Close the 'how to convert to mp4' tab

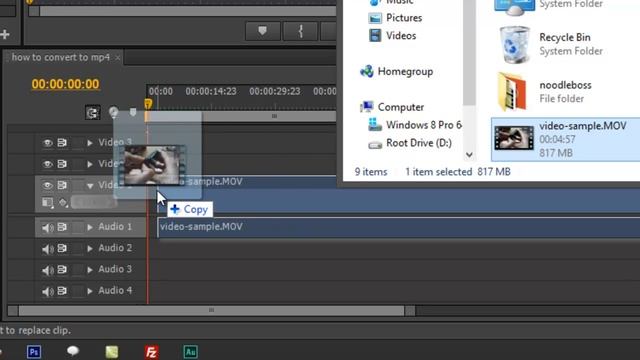[x=118, y=58]
